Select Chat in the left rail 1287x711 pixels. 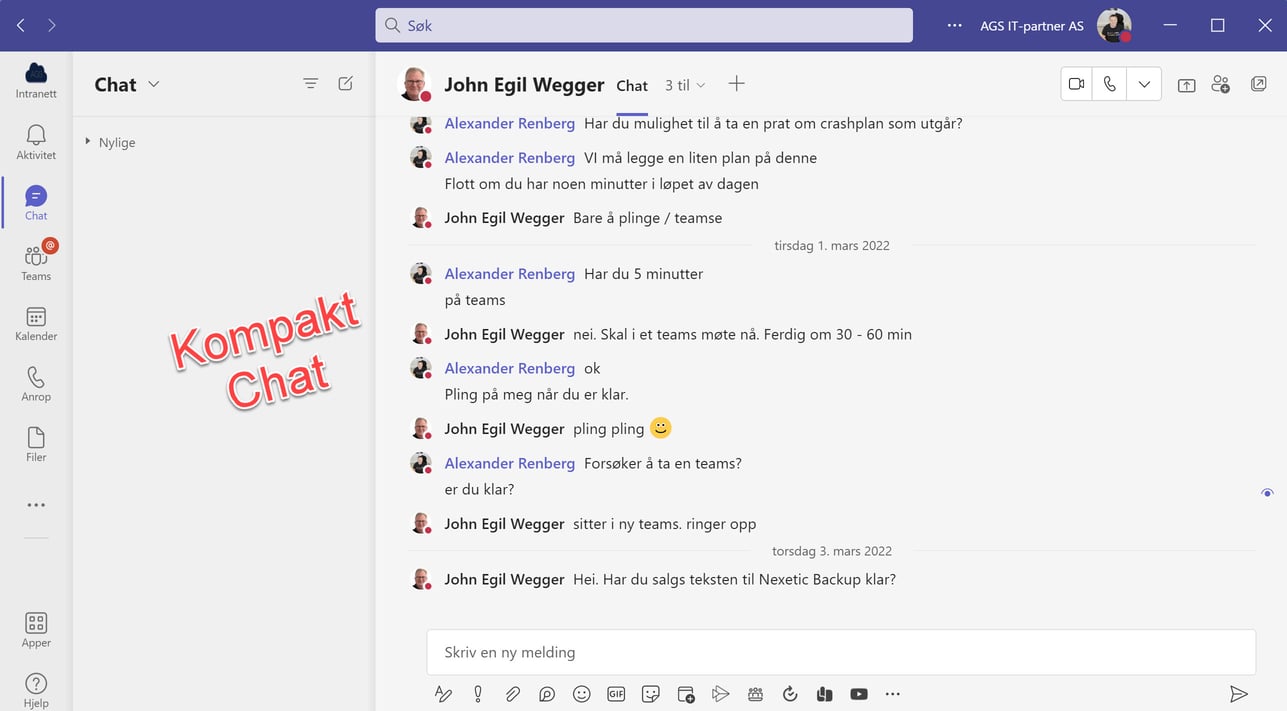(x=36, y=203)
